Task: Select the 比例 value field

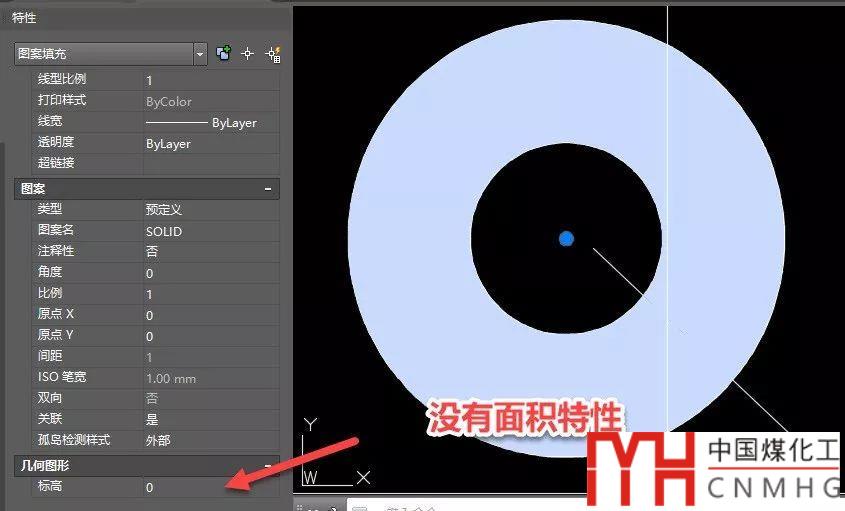Action: point(211,294)
